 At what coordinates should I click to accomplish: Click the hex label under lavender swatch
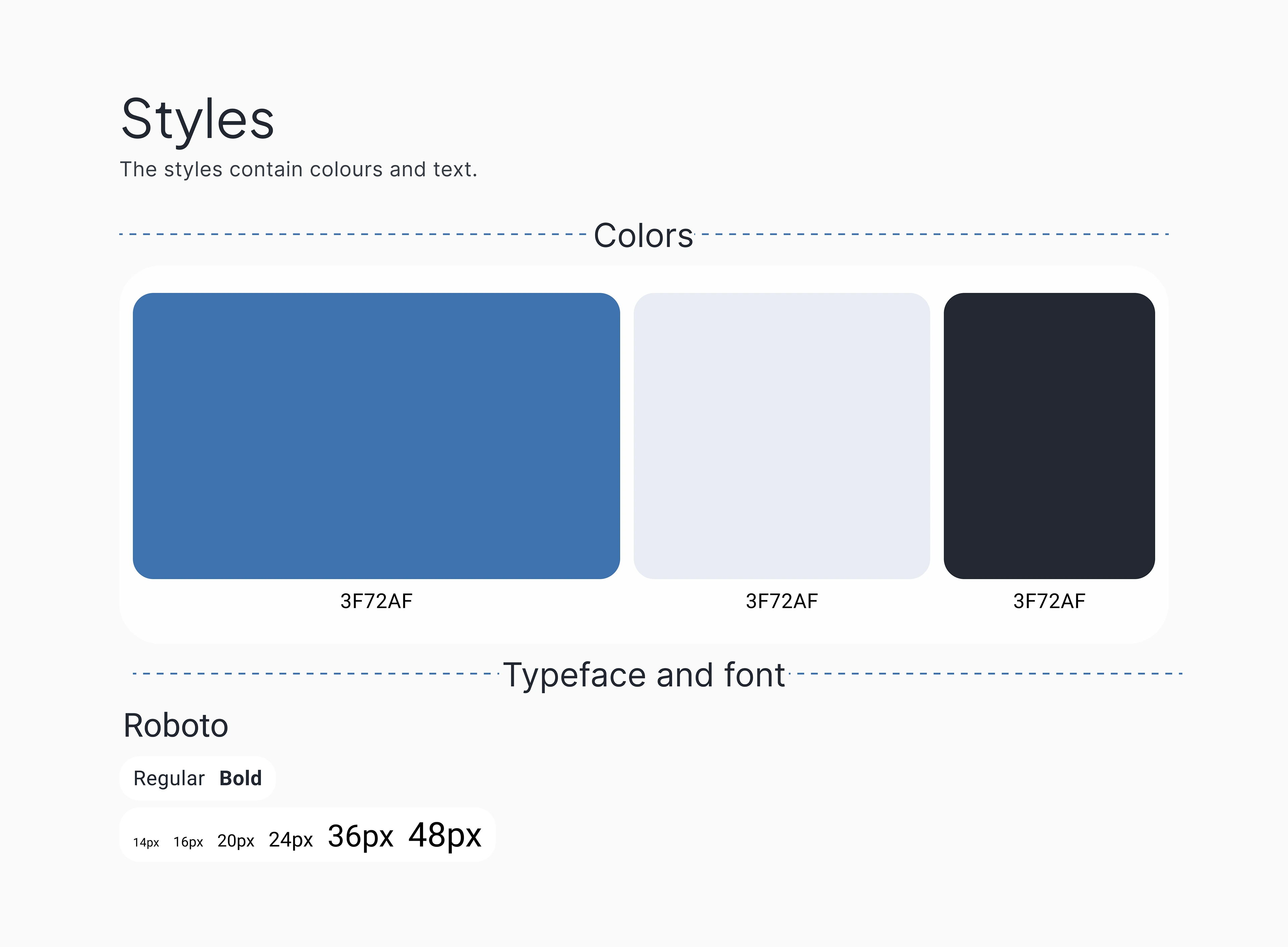782,601
